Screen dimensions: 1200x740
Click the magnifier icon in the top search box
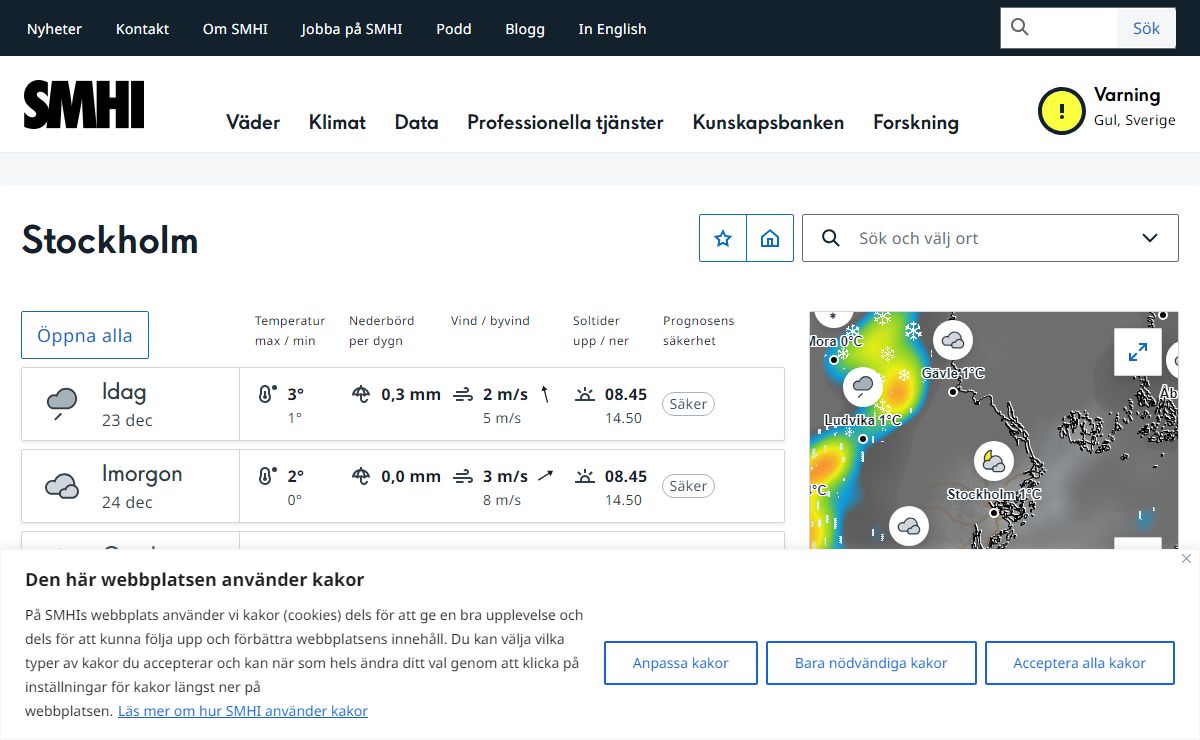click(1020, 28)
